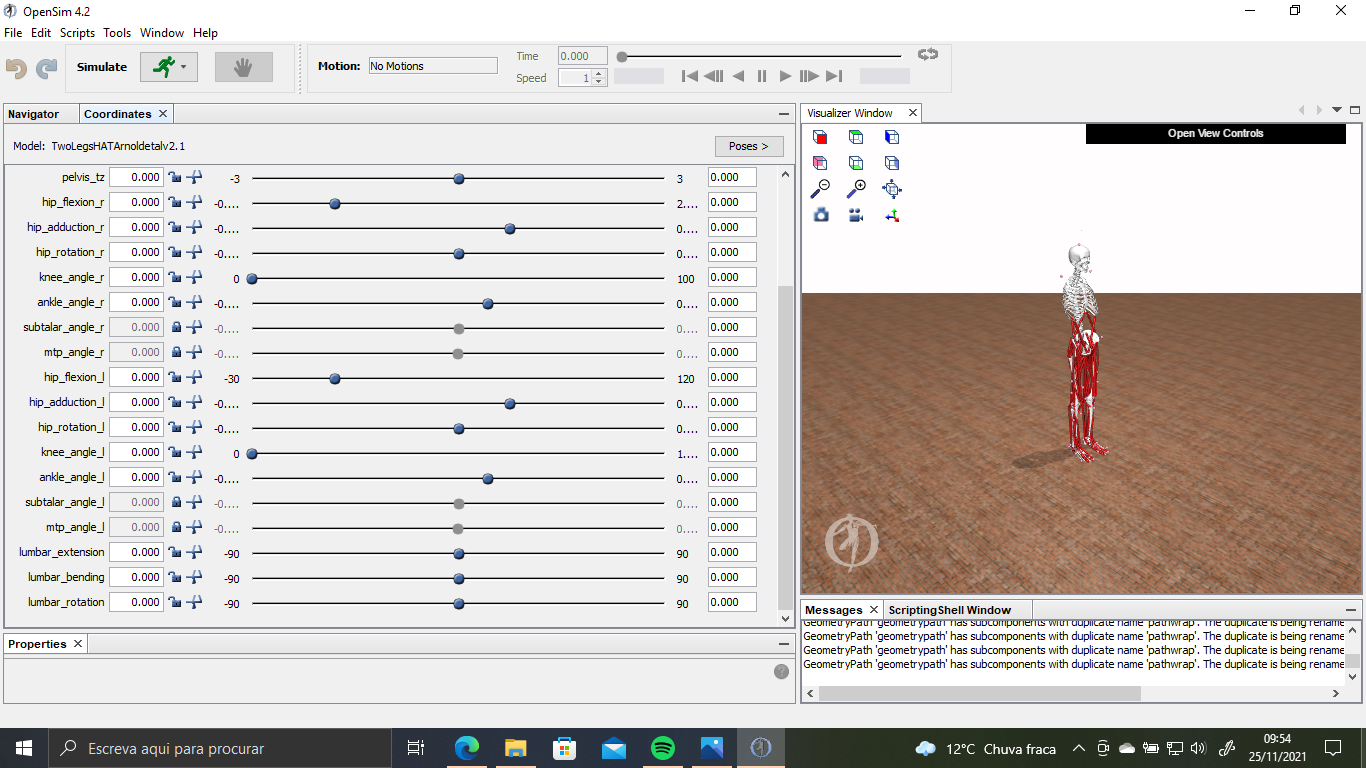The height and width of the screenshot is (768, 1366).
Task: Toggle the lock for hip_flexion_r
Action: pos(176,202)
